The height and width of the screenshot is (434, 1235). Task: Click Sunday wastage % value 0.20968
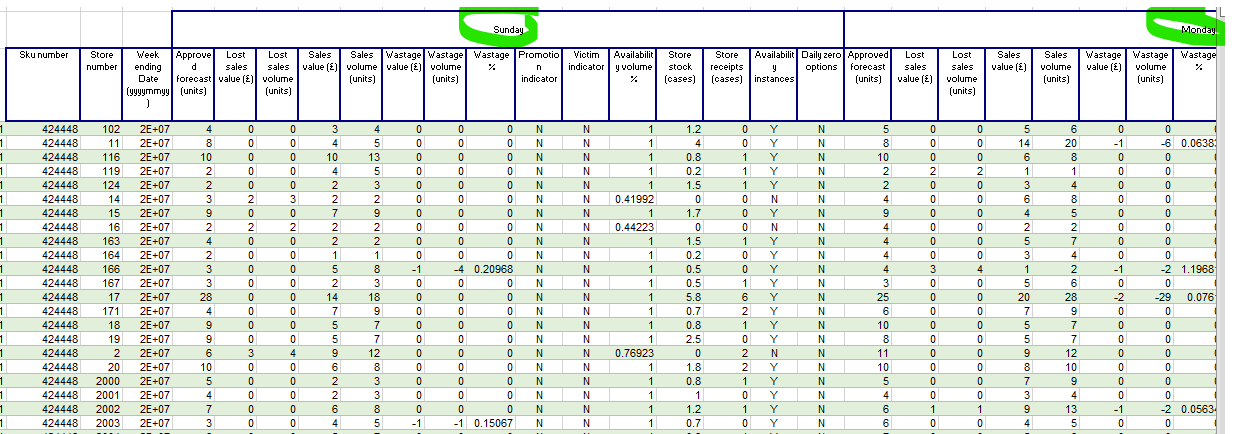point(492,269)
